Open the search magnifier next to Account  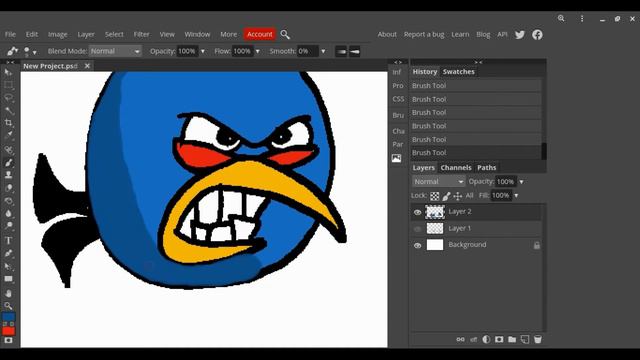[285, 35]
